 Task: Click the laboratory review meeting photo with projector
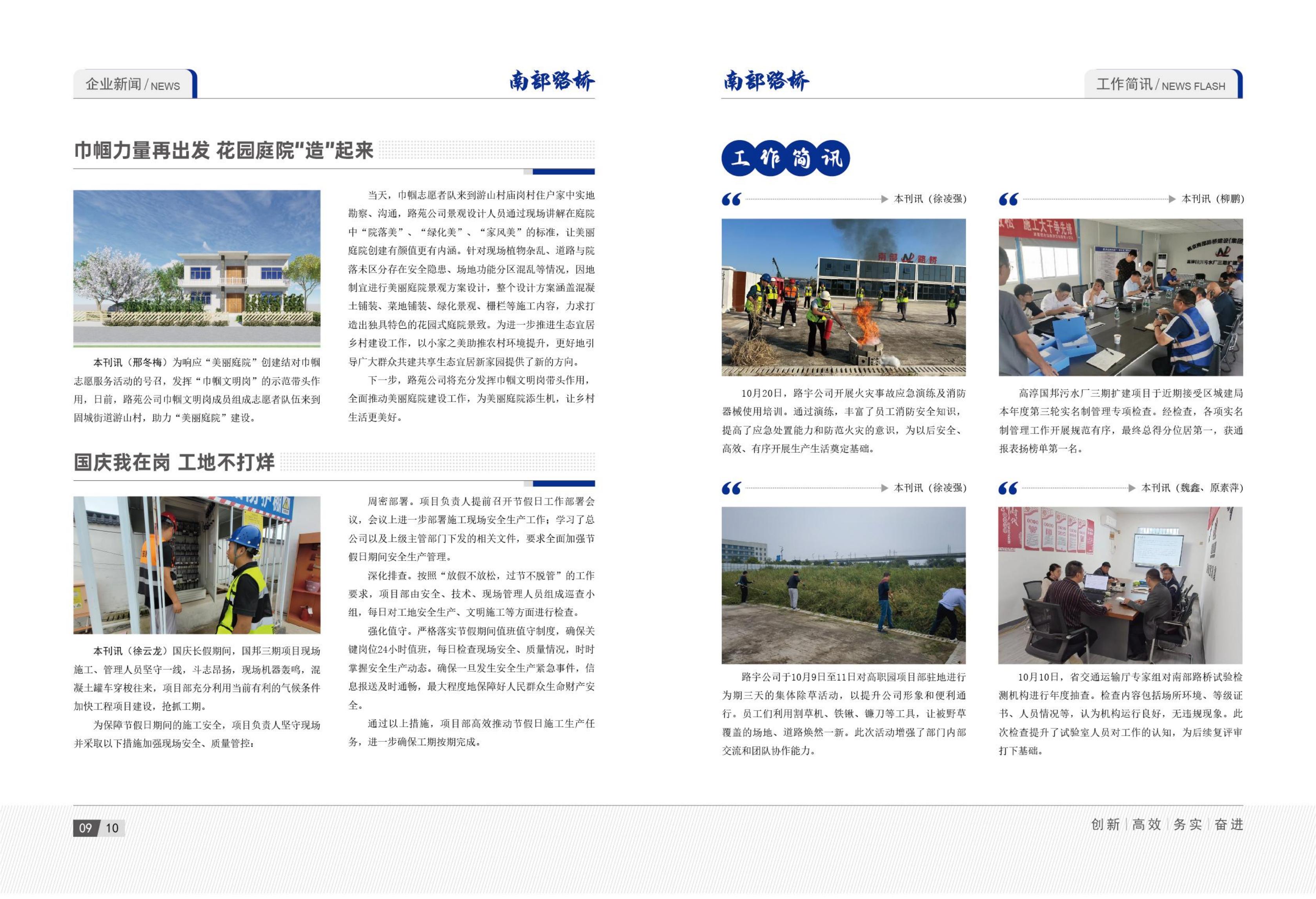coord(1121,585)
